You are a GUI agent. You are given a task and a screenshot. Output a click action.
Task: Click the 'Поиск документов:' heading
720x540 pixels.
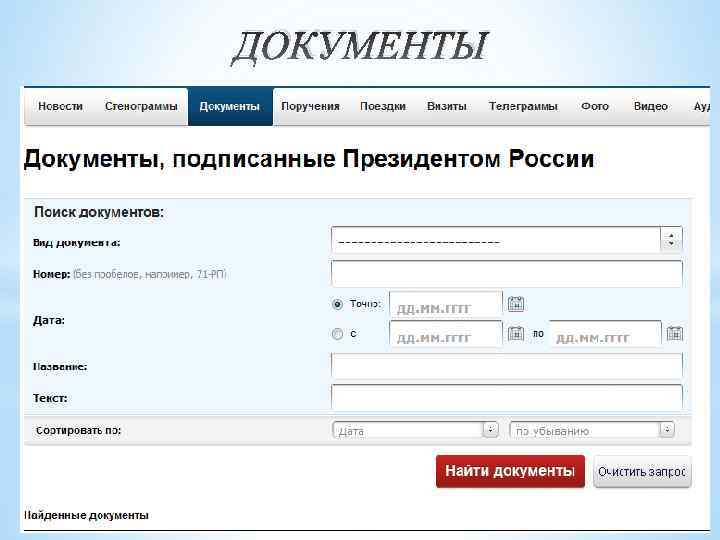[x=99, y=212]
